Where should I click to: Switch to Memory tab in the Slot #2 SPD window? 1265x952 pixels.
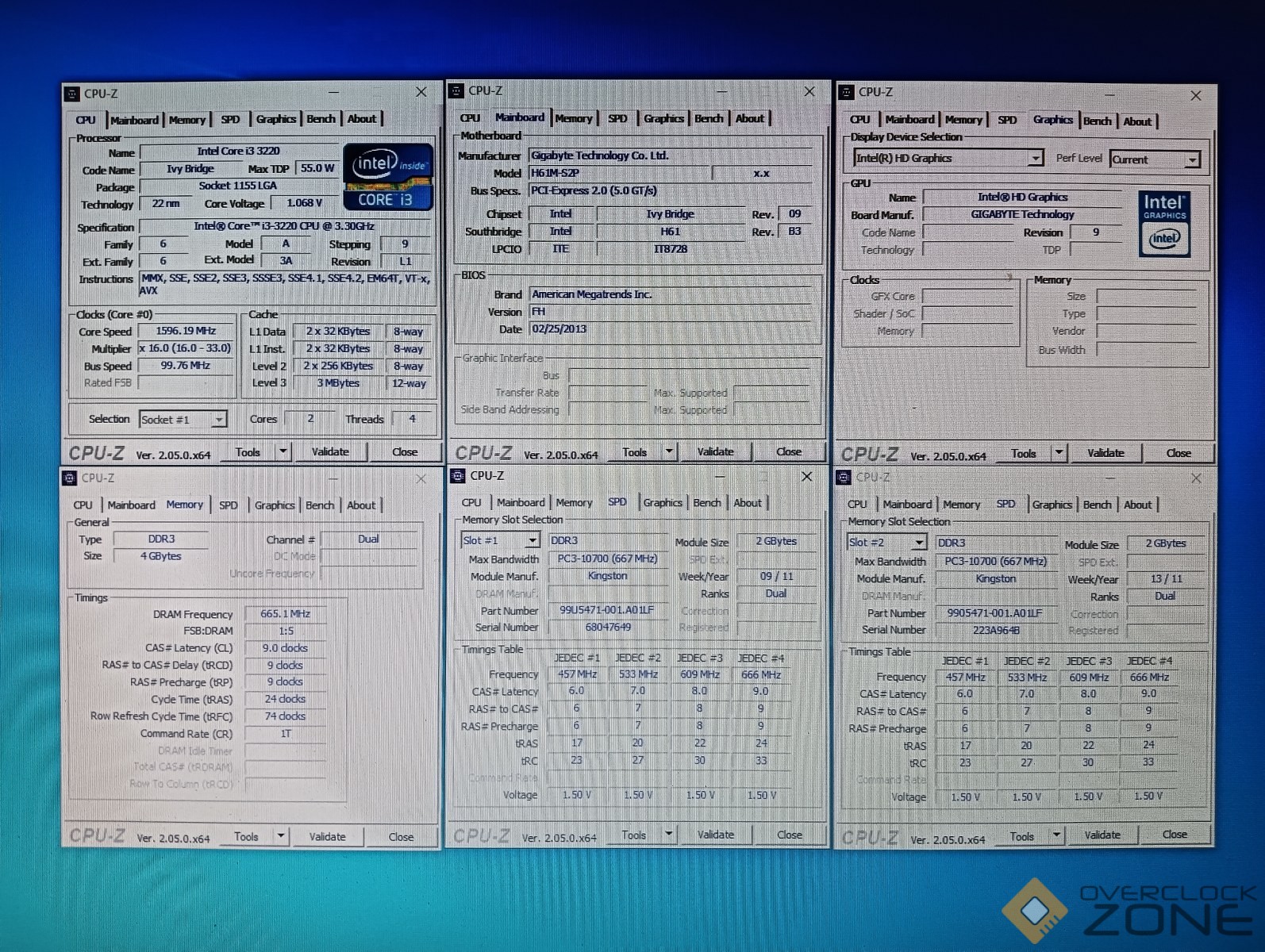[962, 505]
